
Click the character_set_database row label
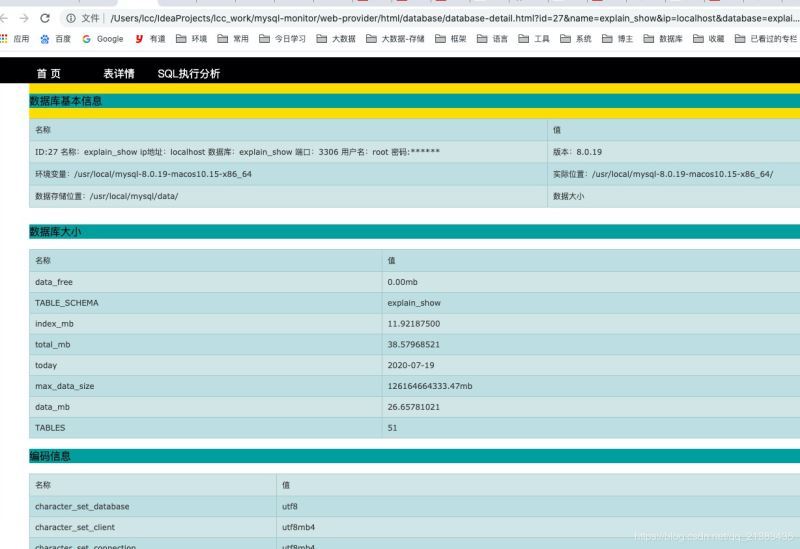(x=82, y=506)
